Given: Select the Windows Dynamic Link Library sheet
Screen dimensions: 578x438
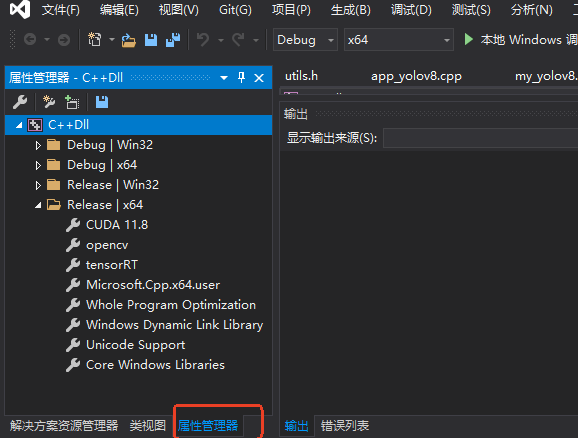Looking at the screenshot, I should coord(174,325).
